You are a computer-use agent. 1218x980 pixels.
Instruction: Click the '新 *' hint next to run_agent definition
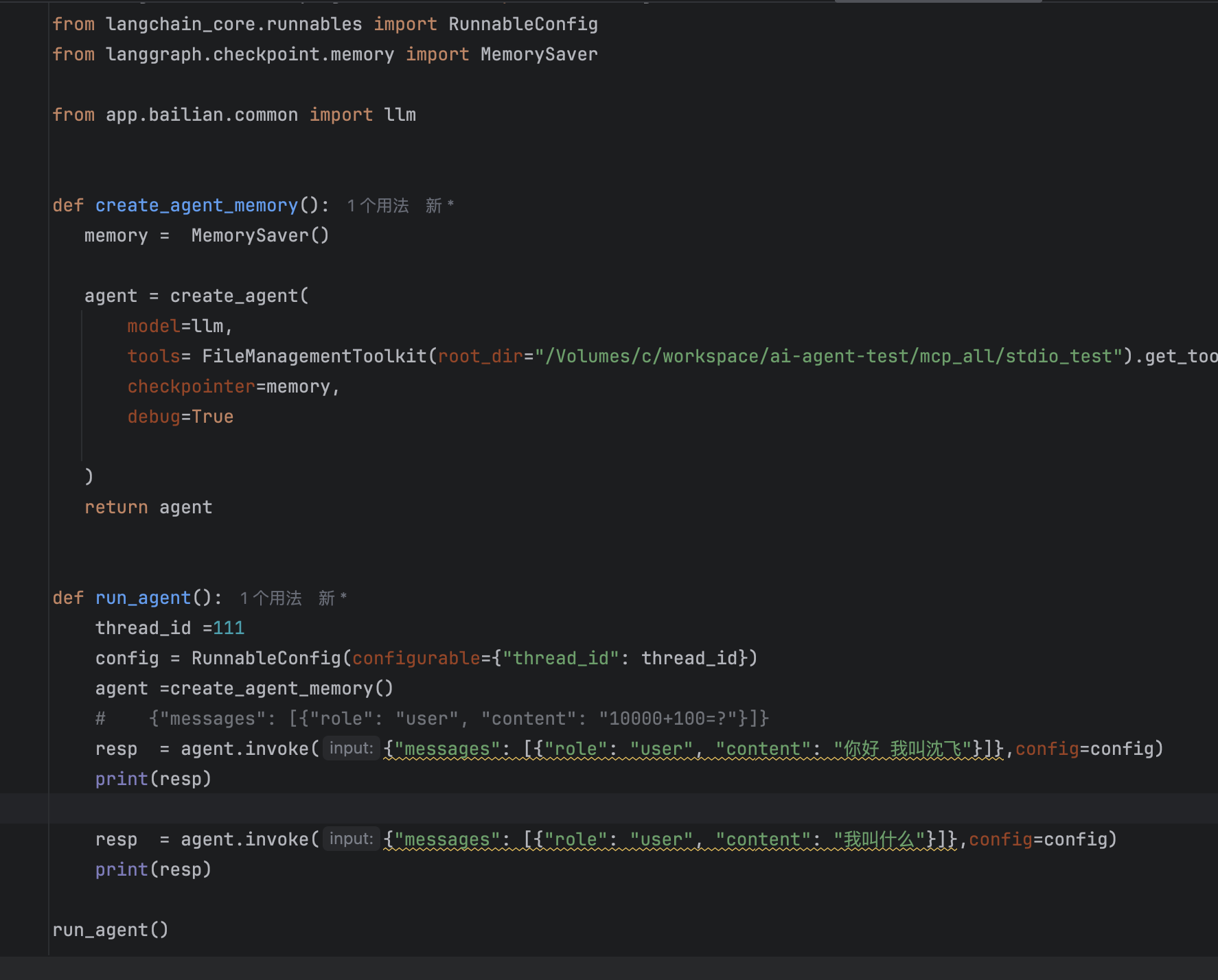pos(332,598)
